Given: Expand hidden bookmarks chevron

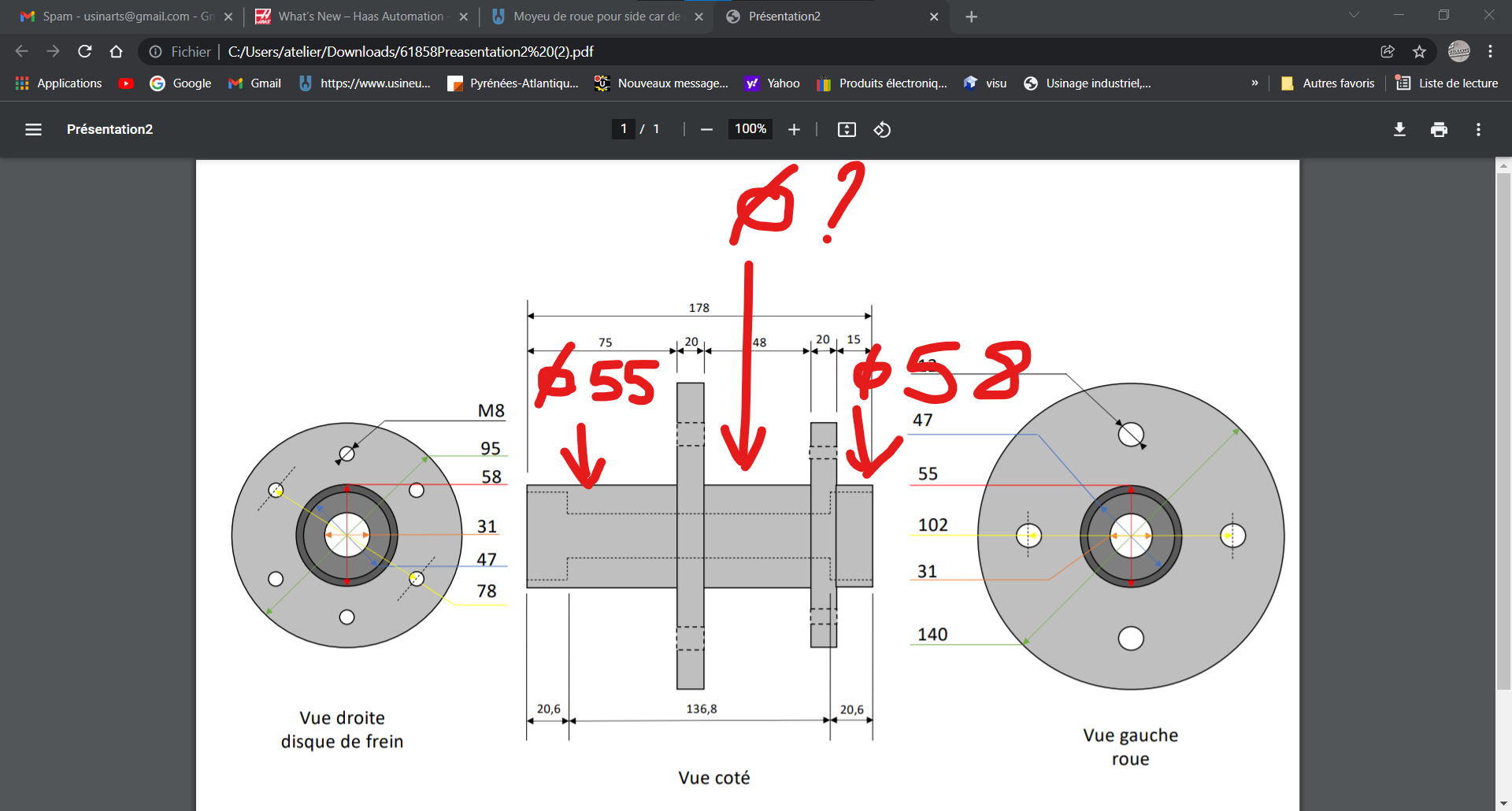Looking at the screenshot, I should (x=1254, y=83).
